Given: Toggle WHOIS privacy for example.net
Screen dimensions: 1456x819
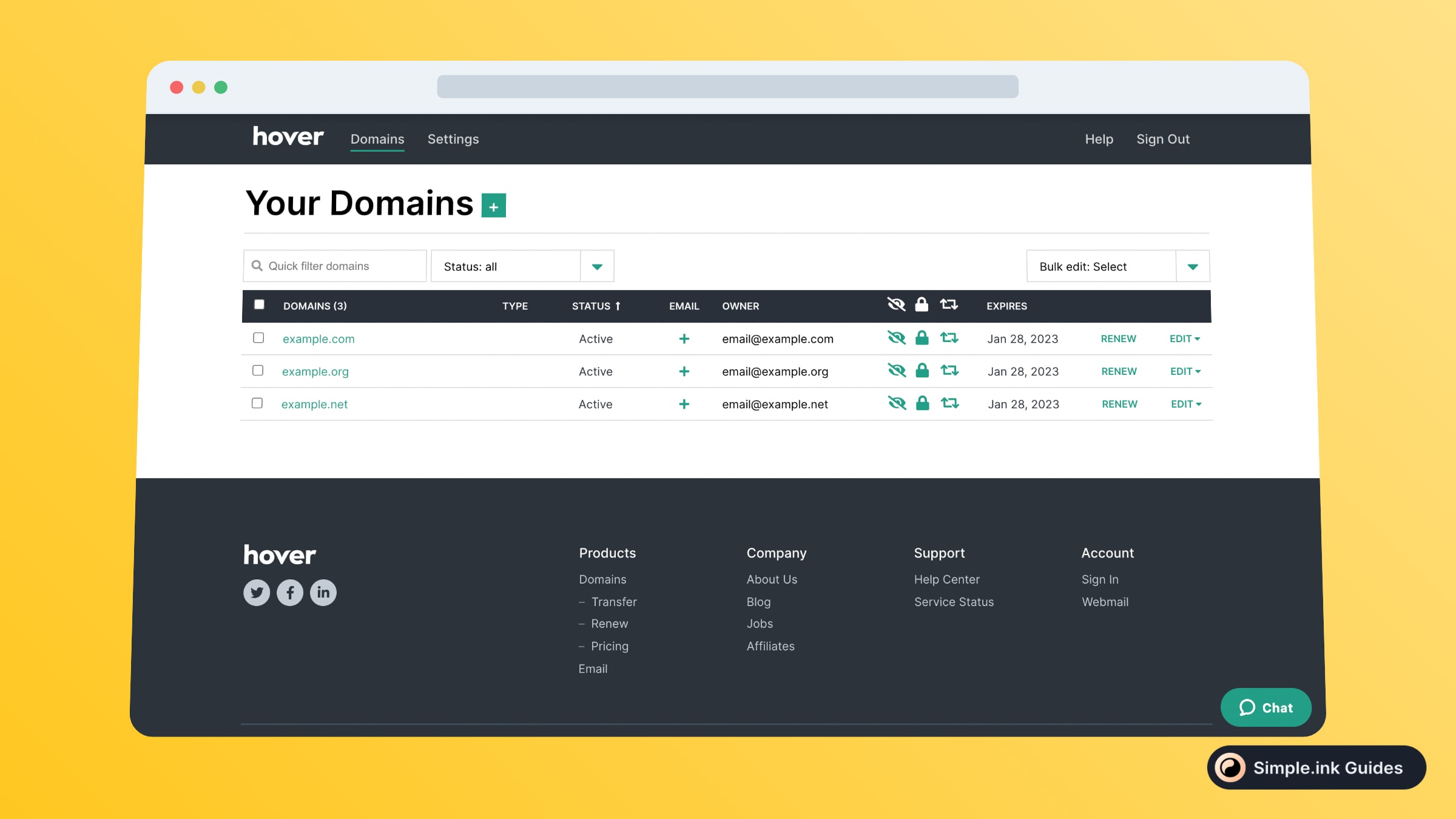Looking at the screenshot, I should [x=897, y=403].
